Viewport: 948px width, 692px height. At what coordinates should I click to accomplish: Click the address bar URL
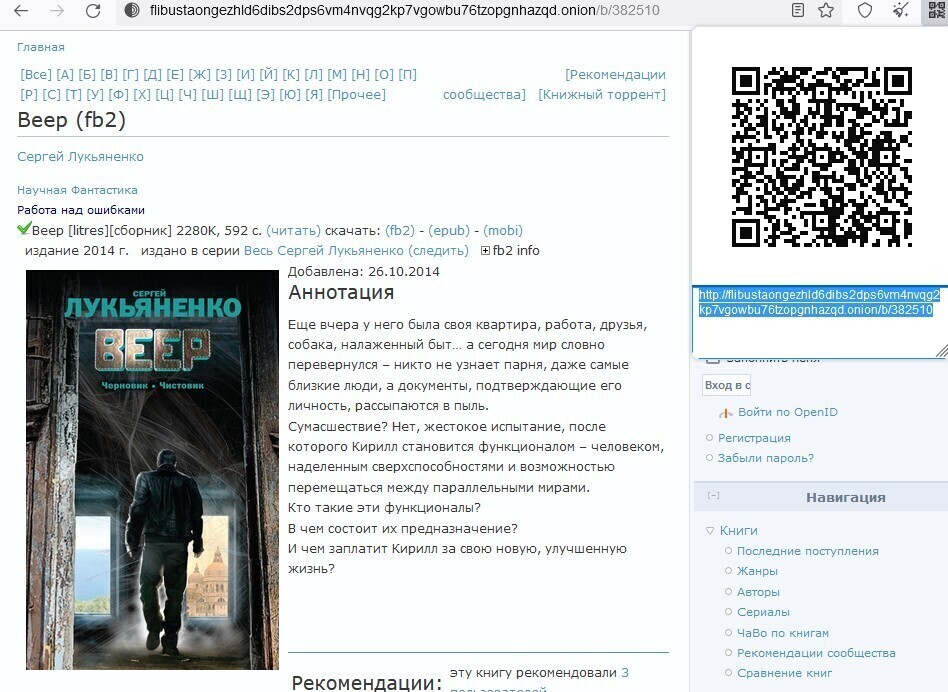(x=404, y=10)
